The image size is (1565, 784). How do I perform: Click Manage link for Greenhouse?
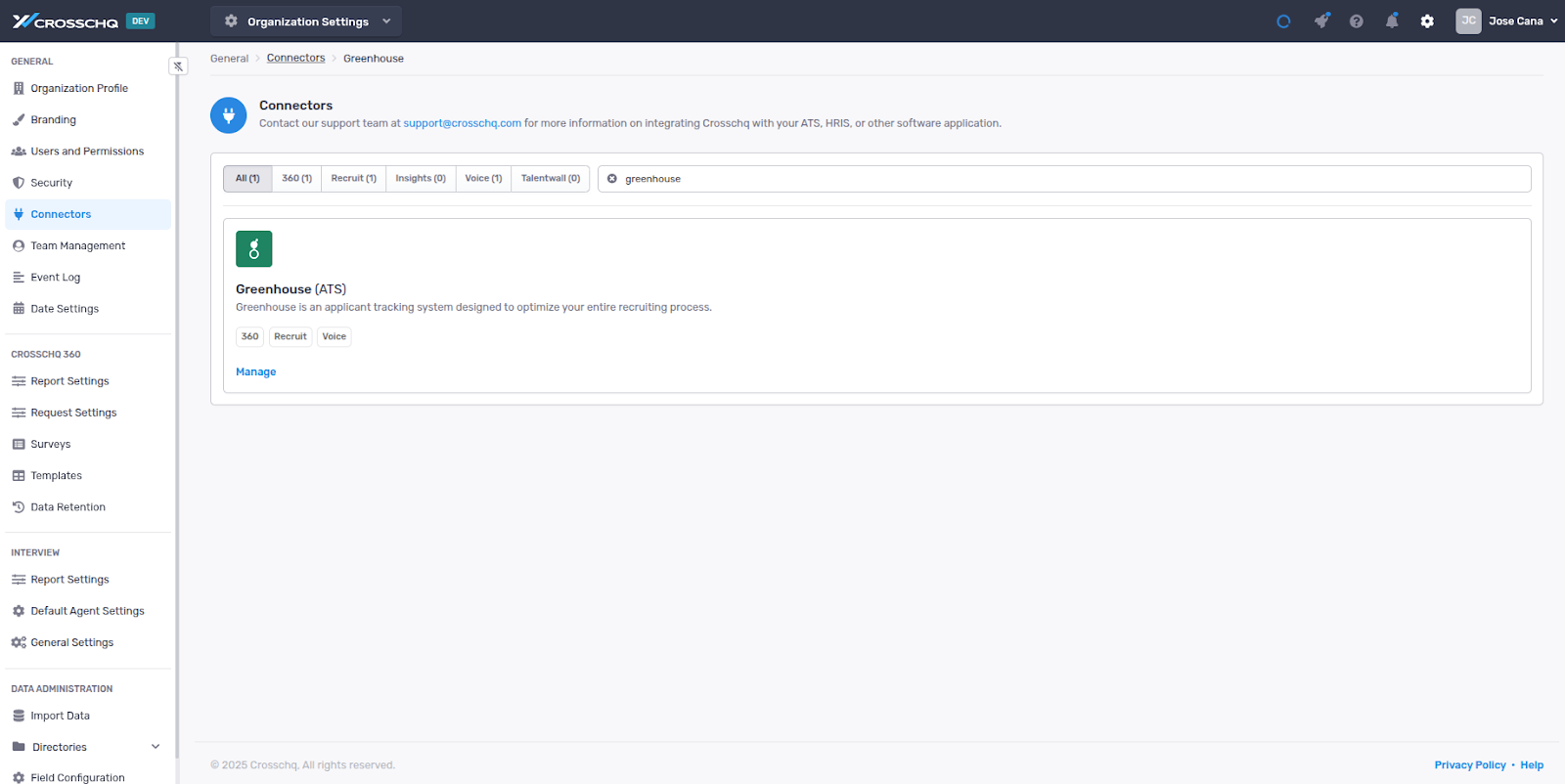point(255,371)
